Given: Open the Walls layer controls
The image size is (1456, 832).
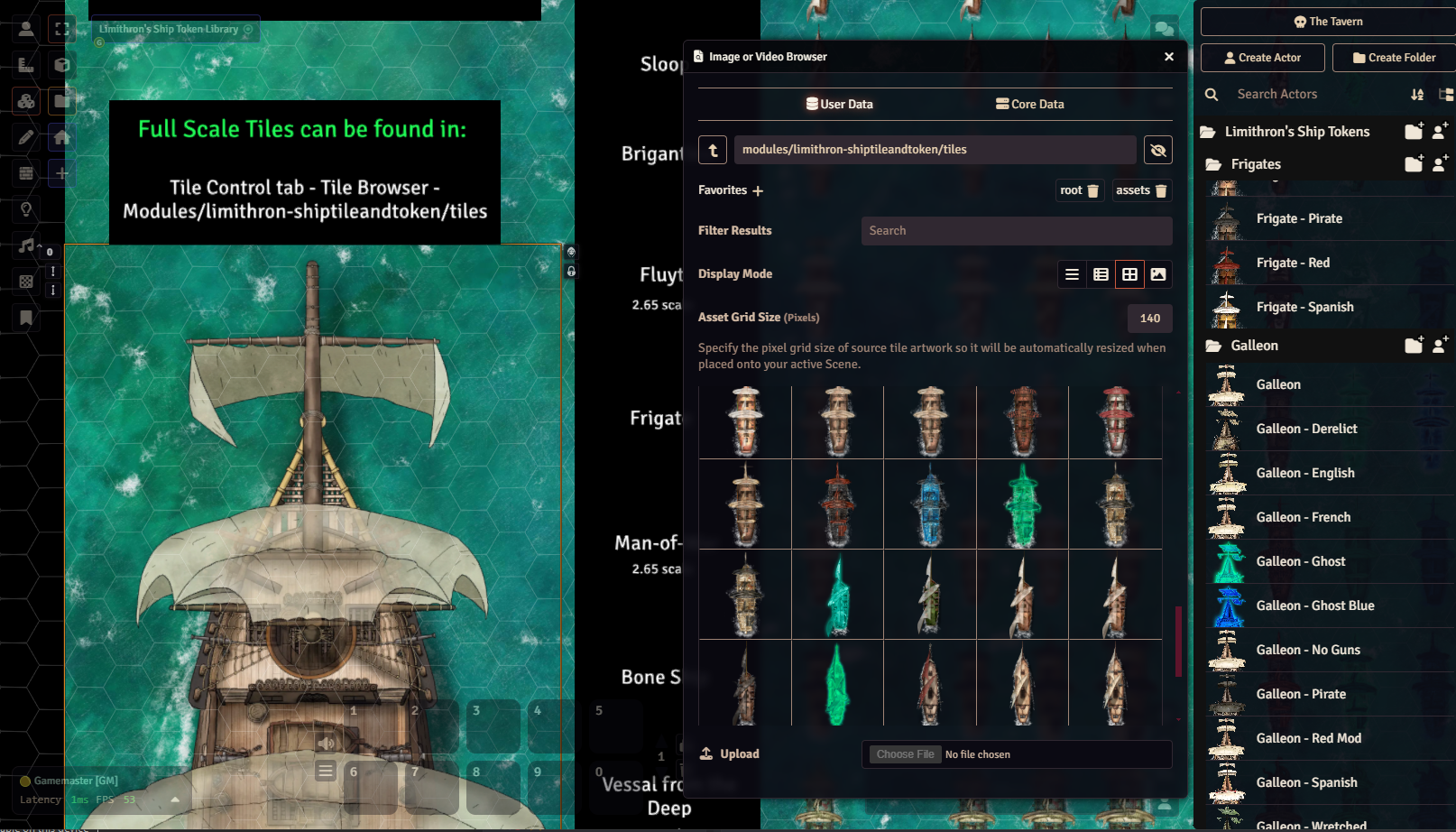Looking at the screenshot, I should (x=26, y=173).
